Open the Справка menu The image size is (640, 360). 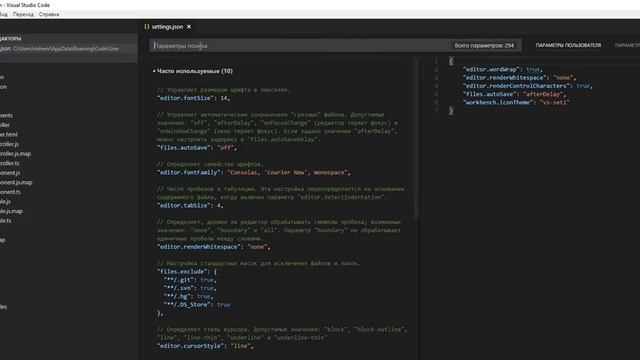pyautogui.click(x=49, y=14)
